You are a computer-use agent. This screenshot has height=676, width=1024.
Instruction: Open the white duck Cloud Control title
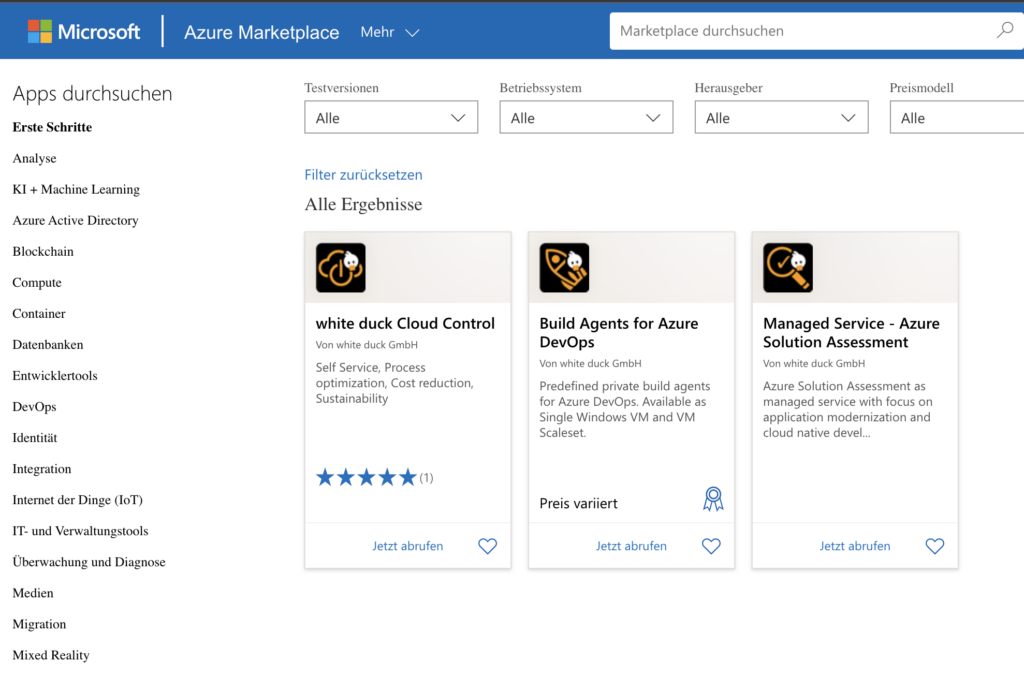(x=405, y=323)
